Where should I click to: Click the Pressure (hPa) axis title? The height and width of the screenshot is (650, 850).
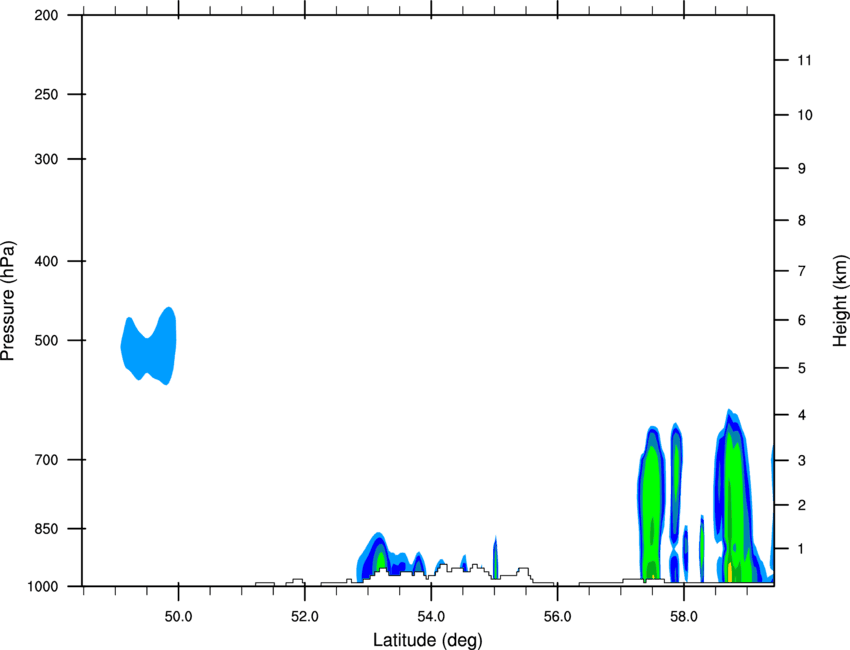coord(8,301)
